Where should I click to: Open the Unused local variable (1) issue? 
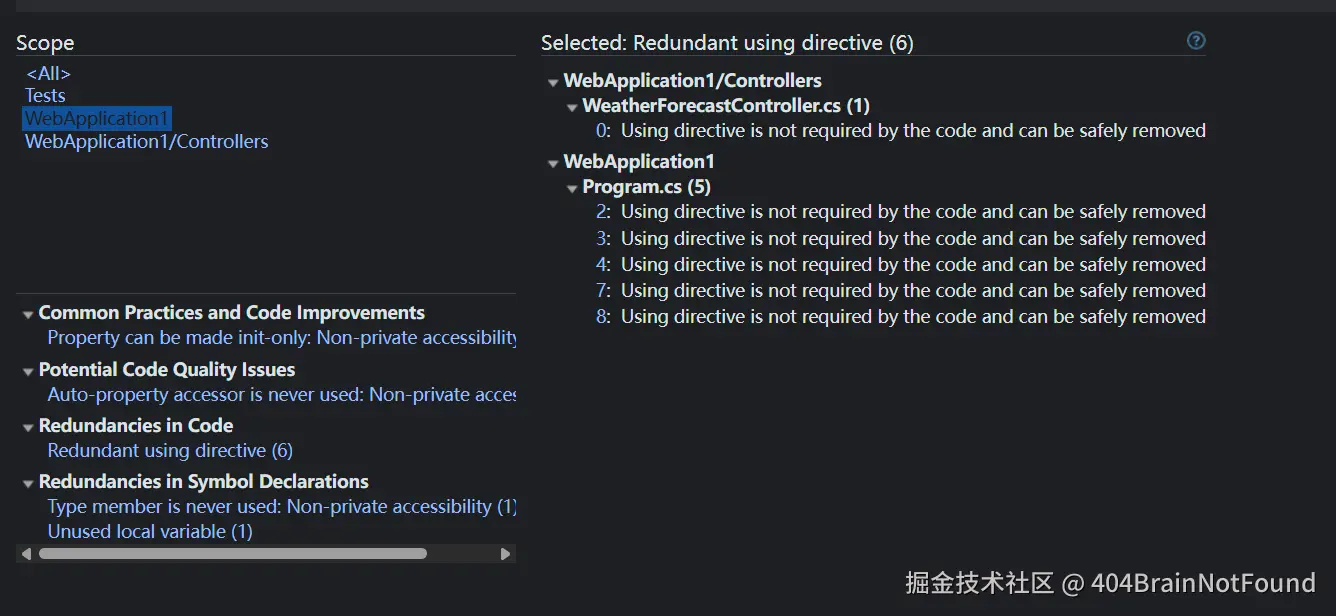tap(150, 532)
